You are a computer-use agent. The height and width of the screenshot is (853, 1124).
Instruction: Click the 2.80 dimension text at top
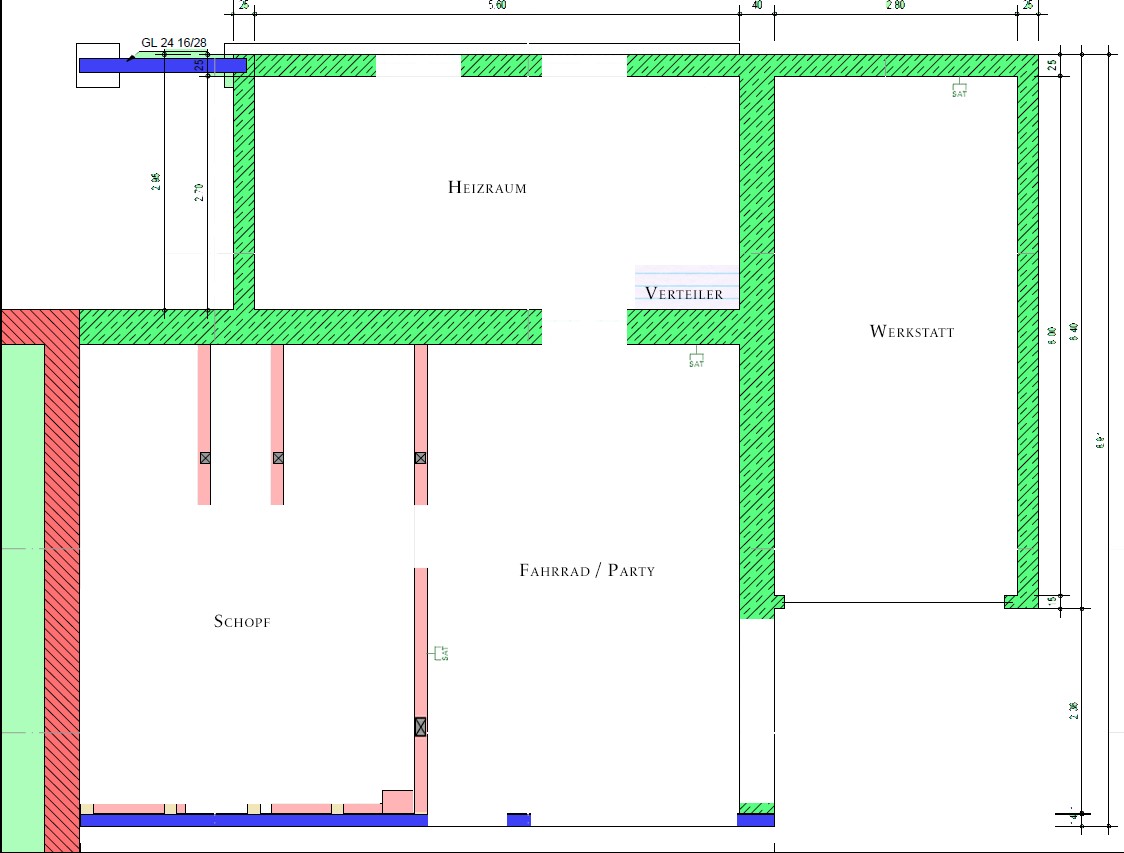[x=894, y=6]
